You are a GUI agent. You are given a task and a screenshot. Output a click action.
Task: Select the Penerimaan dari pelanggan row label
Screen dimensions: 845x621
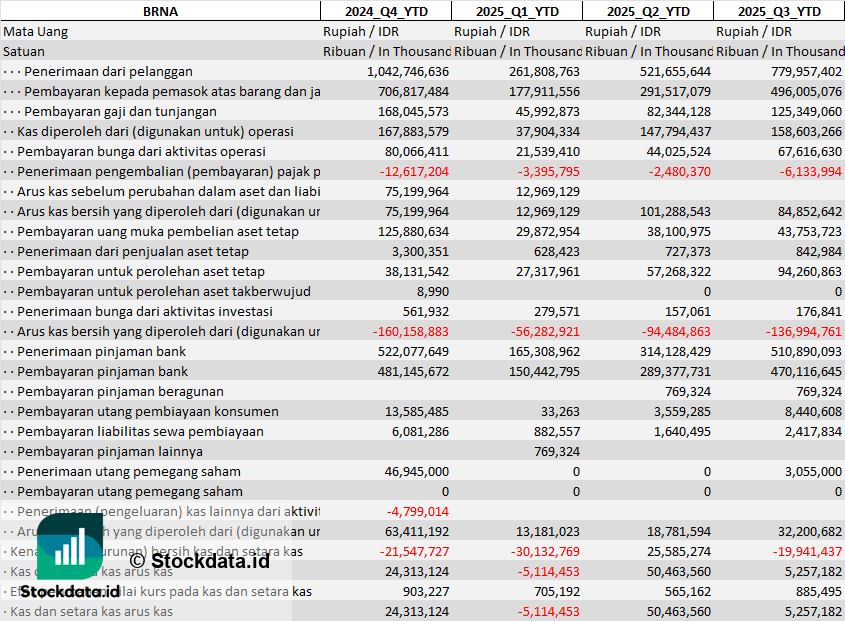tap(108, 71)
